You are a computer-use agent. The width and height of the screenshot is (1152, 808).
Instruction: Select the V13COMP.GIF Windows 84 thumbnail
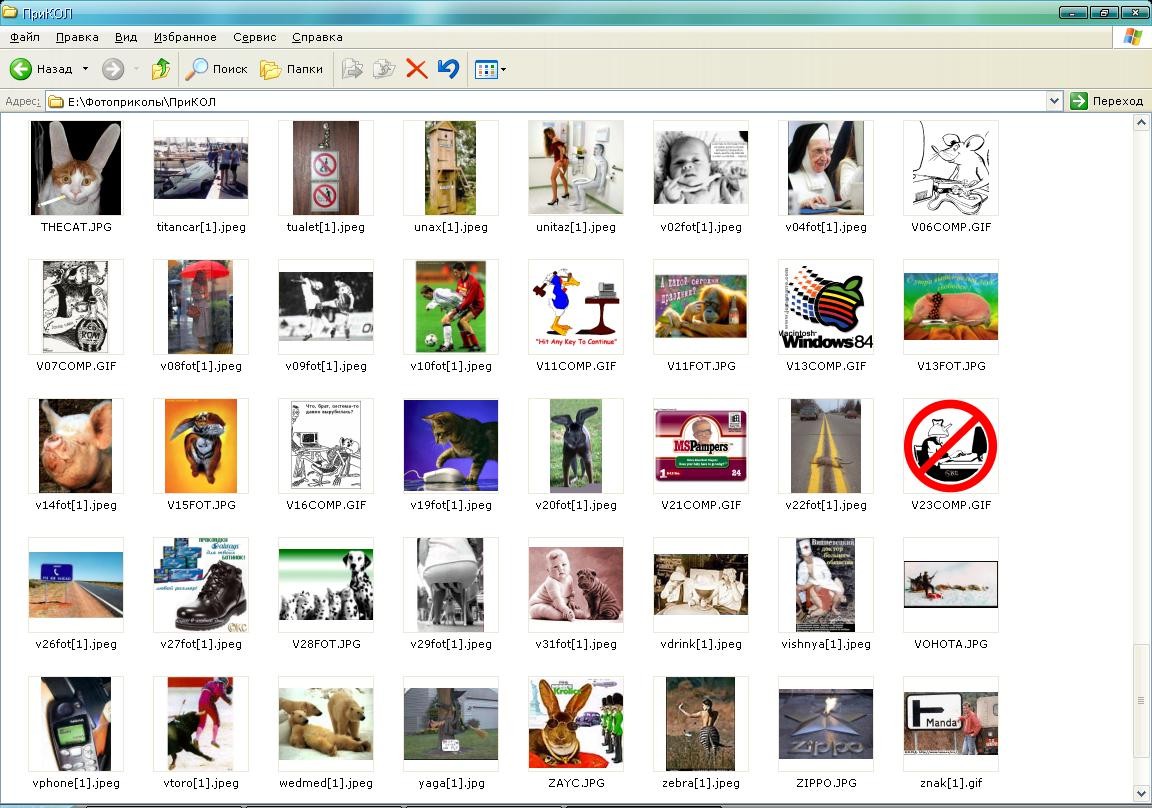click(826, 307)
